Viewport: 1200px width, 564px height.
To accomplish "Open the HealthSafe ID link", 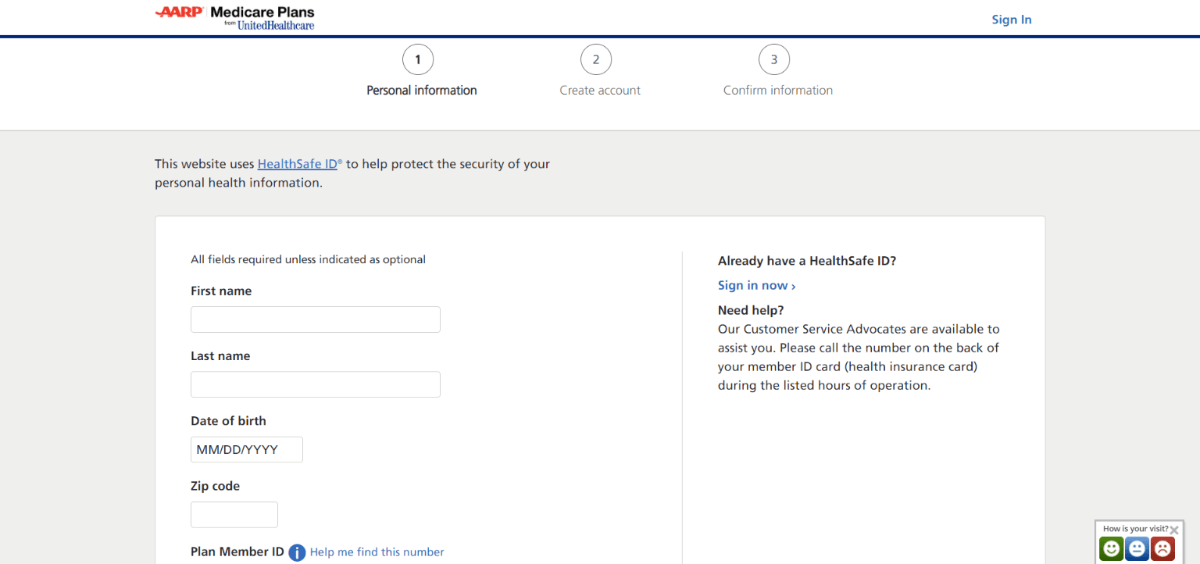I will 299,164.
